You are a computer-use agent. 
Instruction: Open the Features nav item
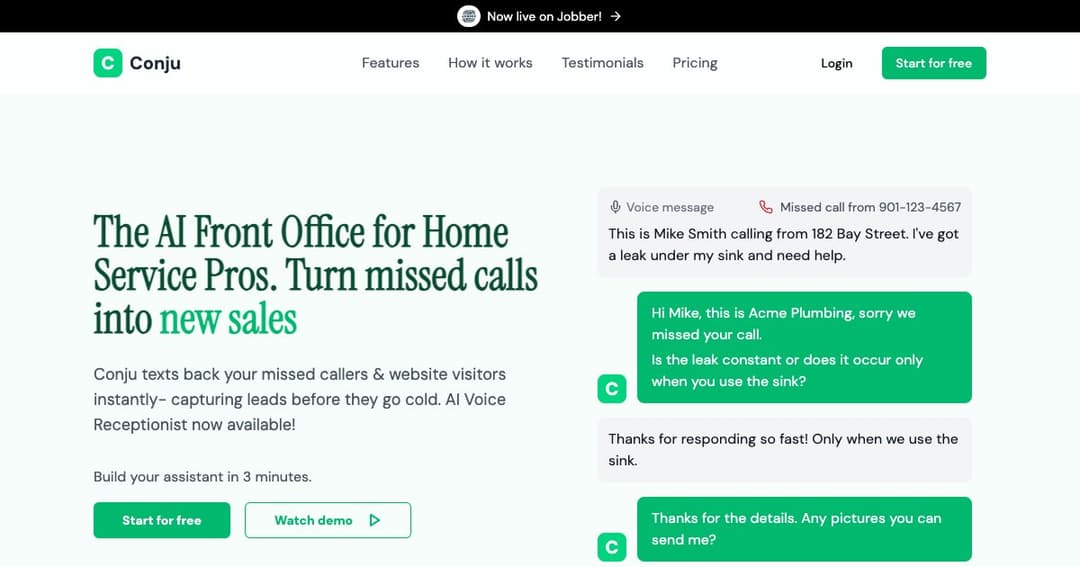(x=391, y=63)
